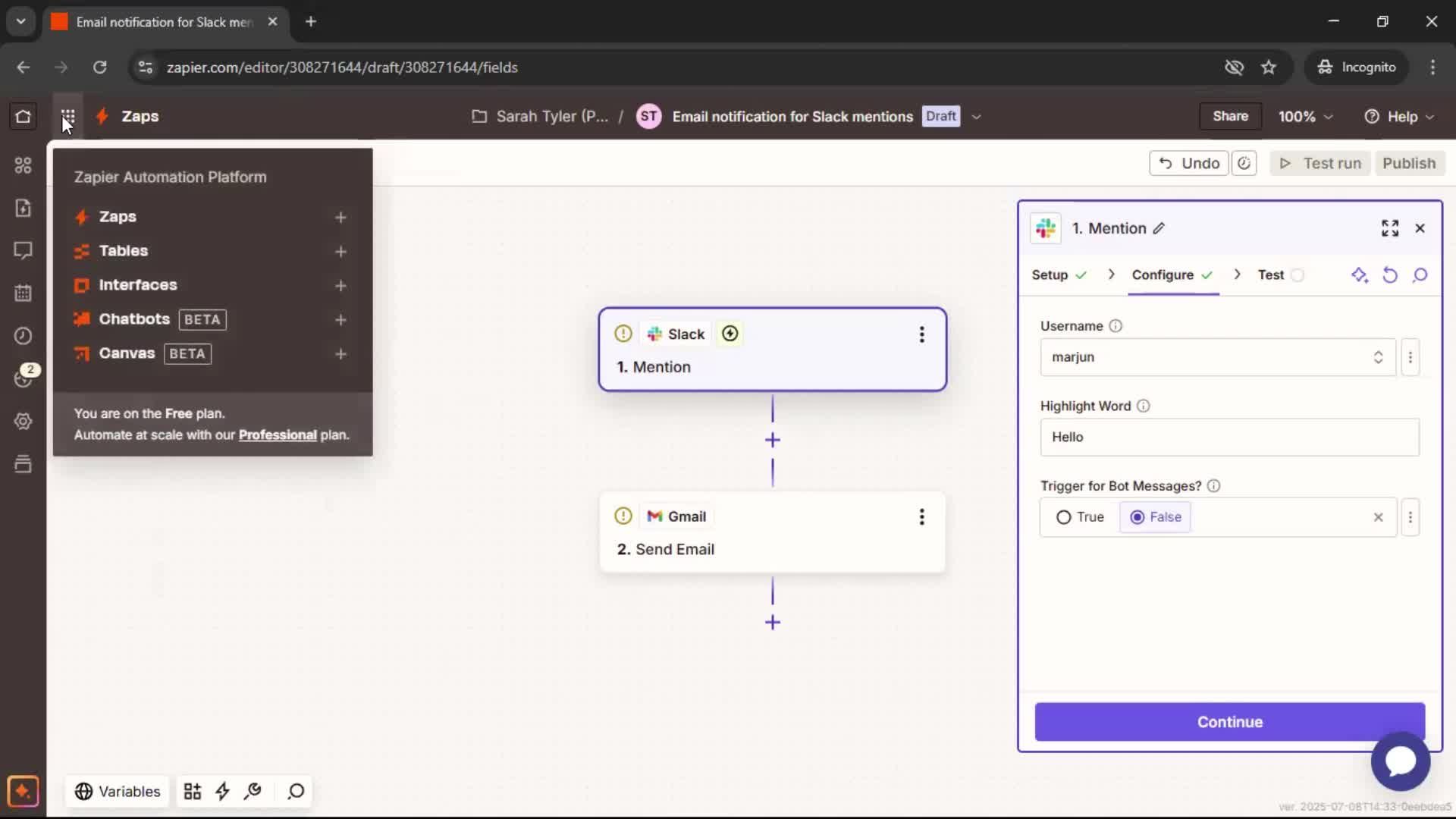Switch to the Configure tab
1456x819 pixels.
click(x=1172, y=275)
